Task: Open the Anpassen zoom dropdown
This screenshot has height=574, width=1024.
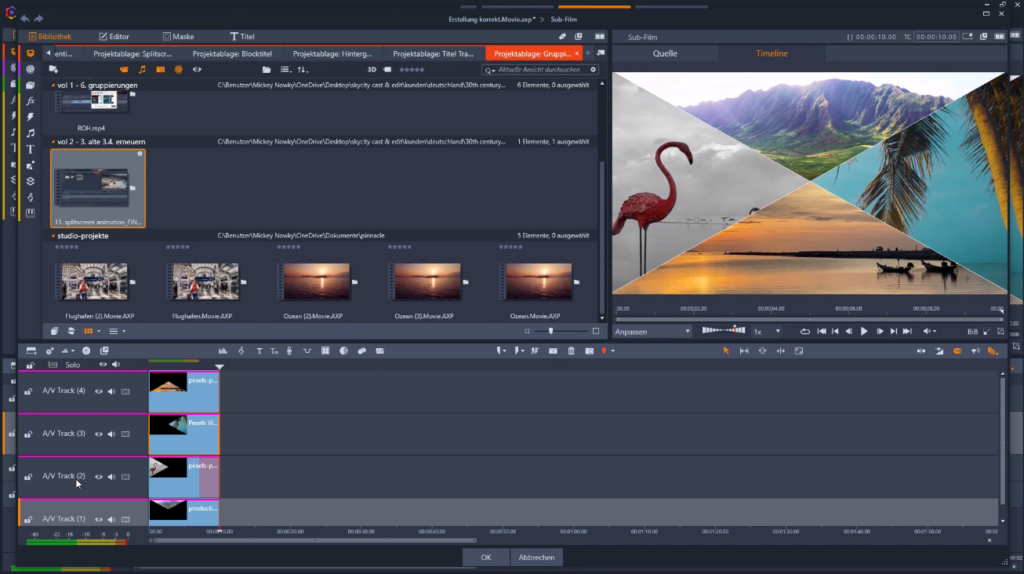Action: (652, 331)
